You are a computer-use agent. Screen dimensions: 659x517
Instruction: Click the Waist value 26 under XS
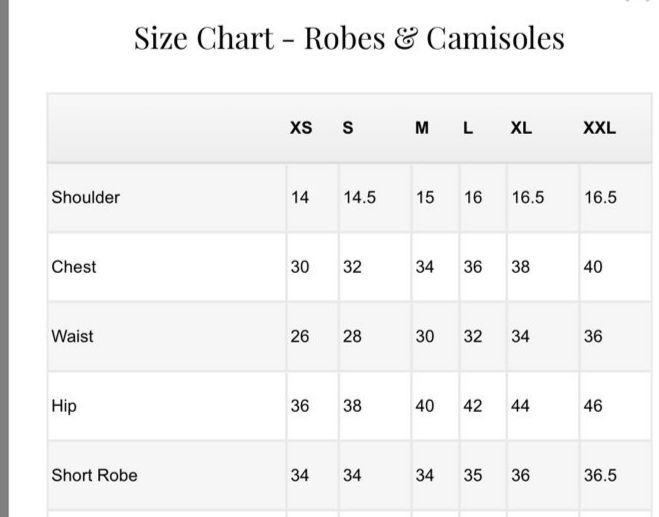point(300,336)
